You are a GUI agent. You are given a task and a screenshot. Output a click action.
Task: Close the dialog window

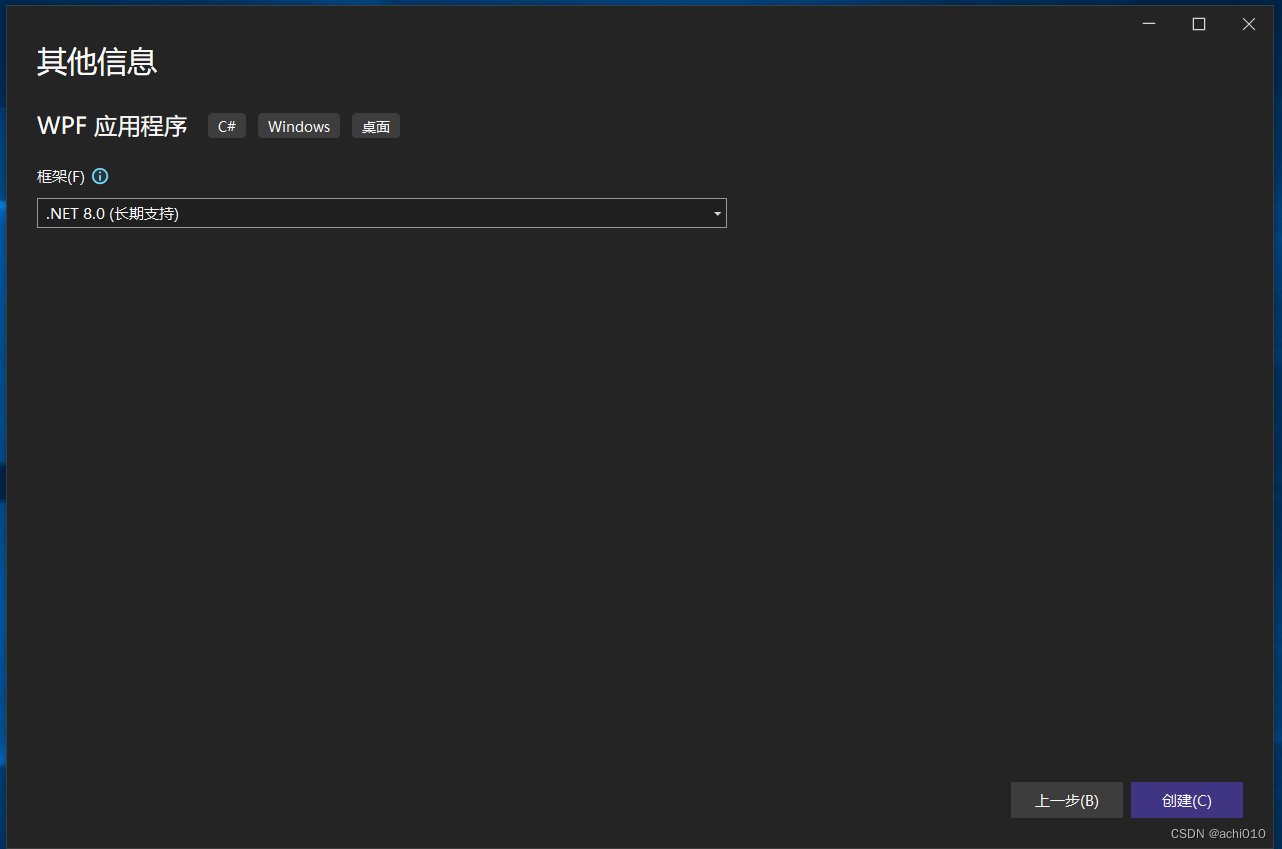pyautogui.click(x=1249, y=24)
